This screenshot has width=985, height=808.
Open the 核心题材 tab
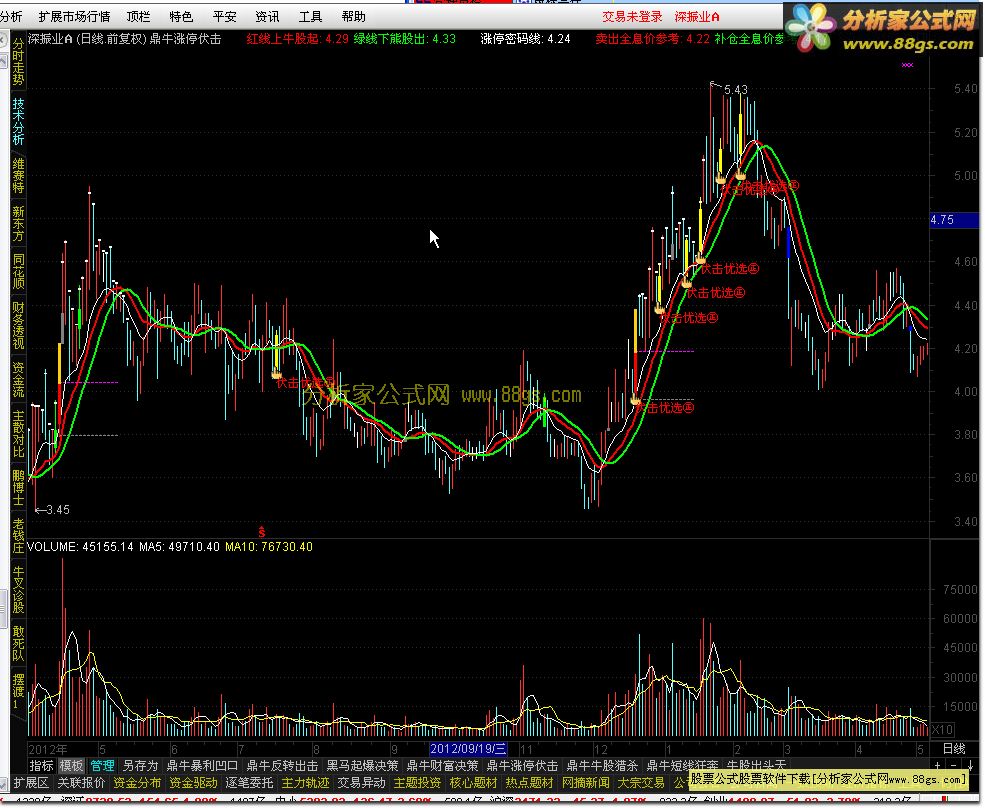pos(473,783)
